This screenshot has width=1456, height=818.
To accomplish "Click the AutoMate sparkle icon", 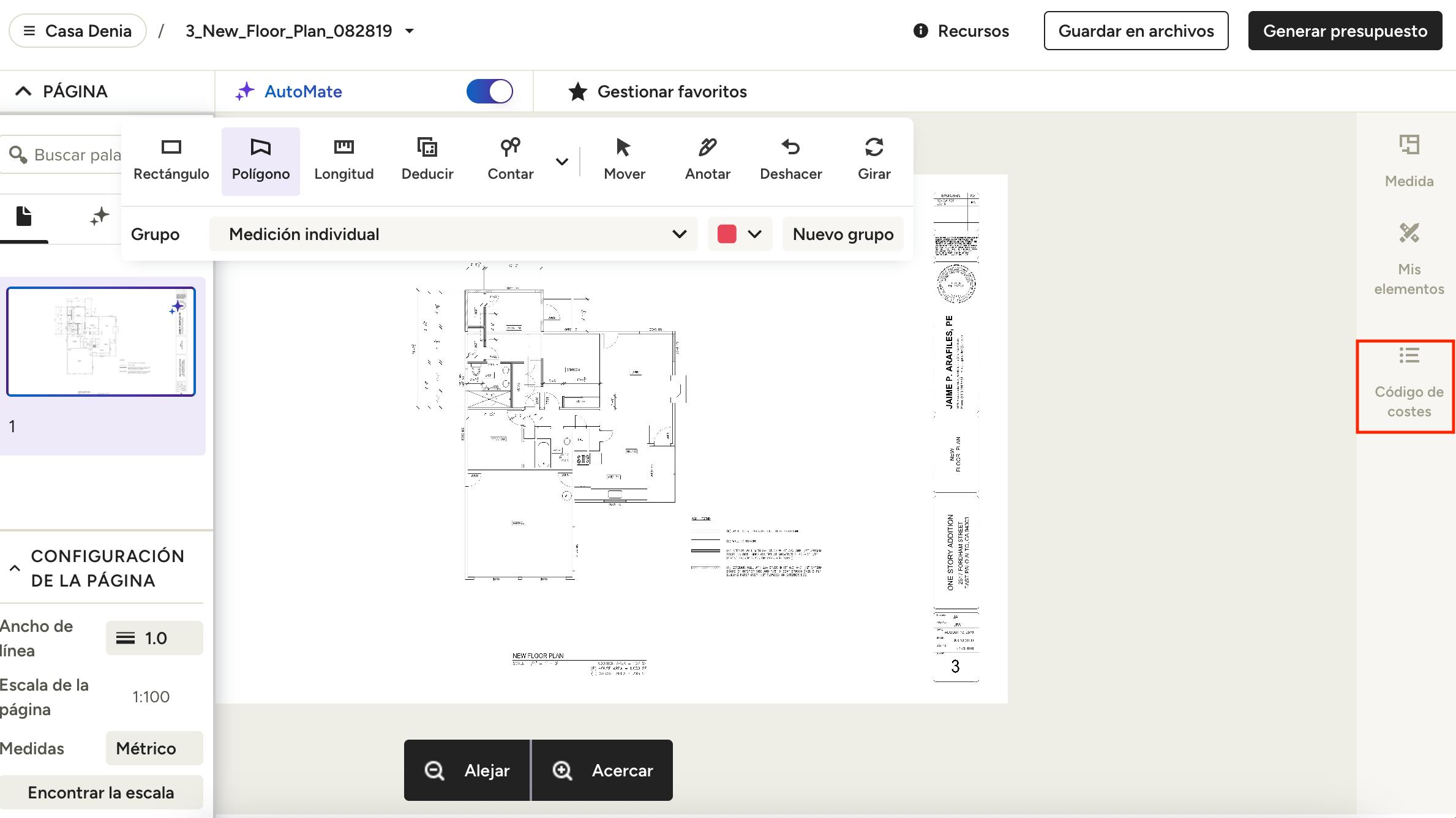I will (x=245, y=92).
